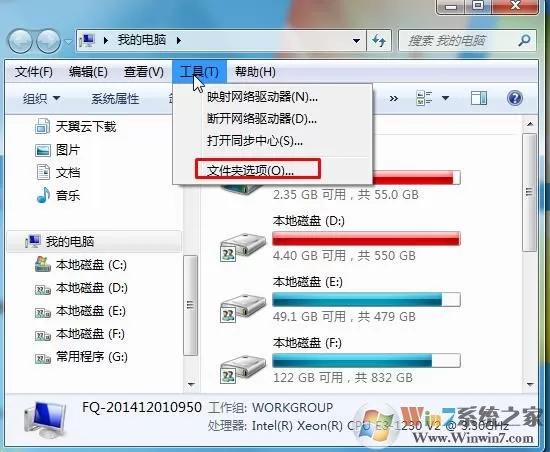The width and height of the screenshot is (550, 452).
Task: Select 映射网络驱动器(N)... menu entry
Action: click(x=262, y=97)
